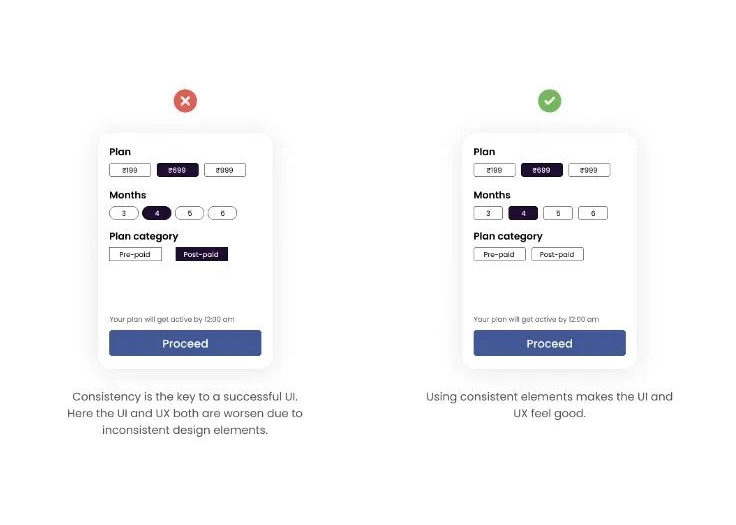
Task: Click Proceed button in the left card
Action: pyautogui.click(x=185, y=343)
